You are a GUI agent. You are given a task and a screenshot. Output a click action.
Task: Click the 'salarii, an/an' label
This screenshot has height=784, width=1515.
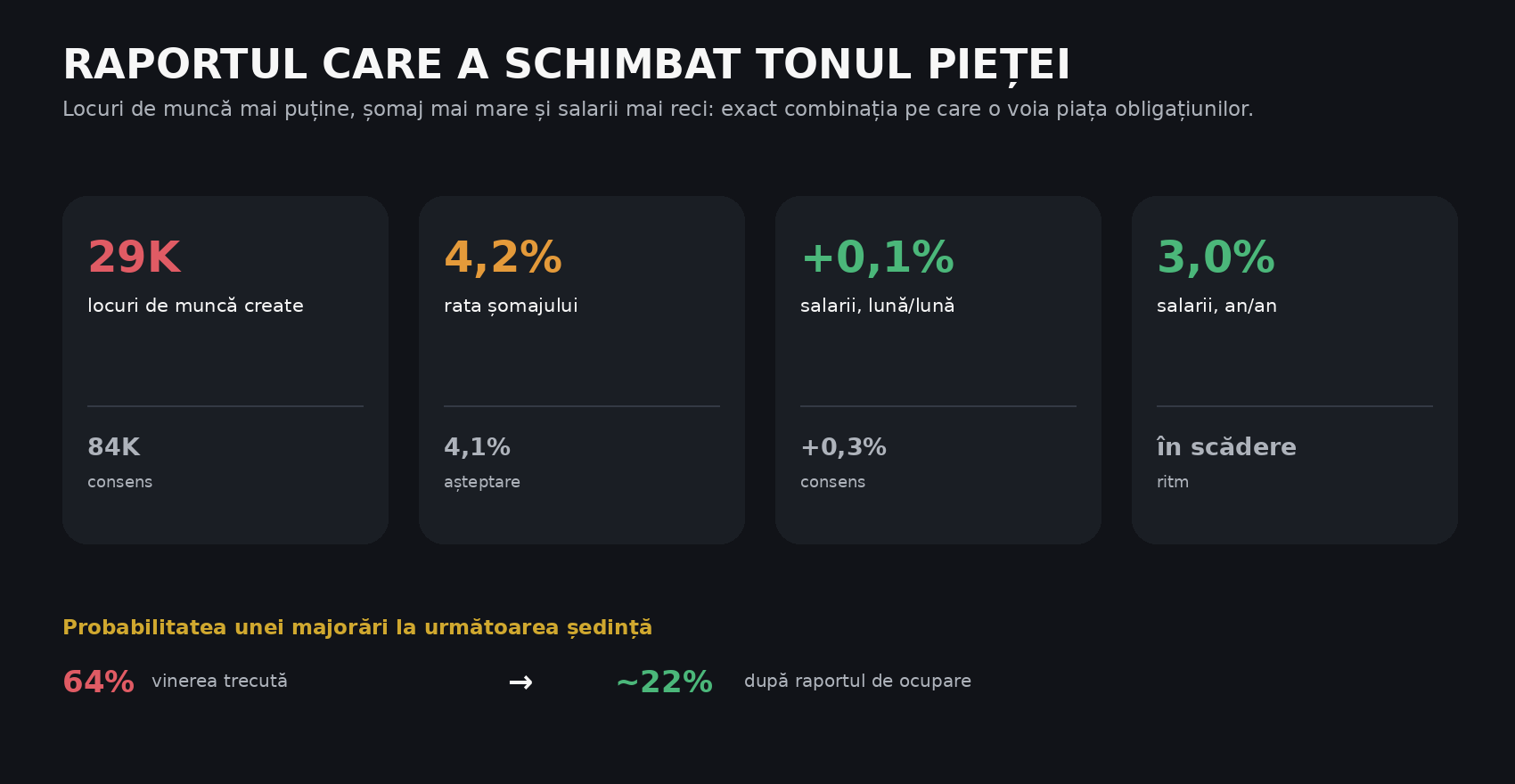(x=1216, y=306)
